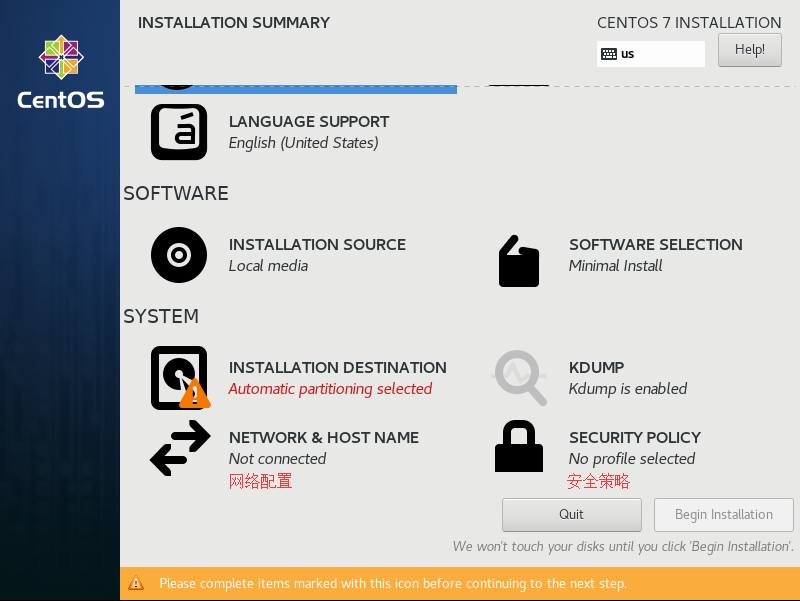800x601 pixels.
Task: Click the Software Selection package icon
Action: (x=519, y=261)
